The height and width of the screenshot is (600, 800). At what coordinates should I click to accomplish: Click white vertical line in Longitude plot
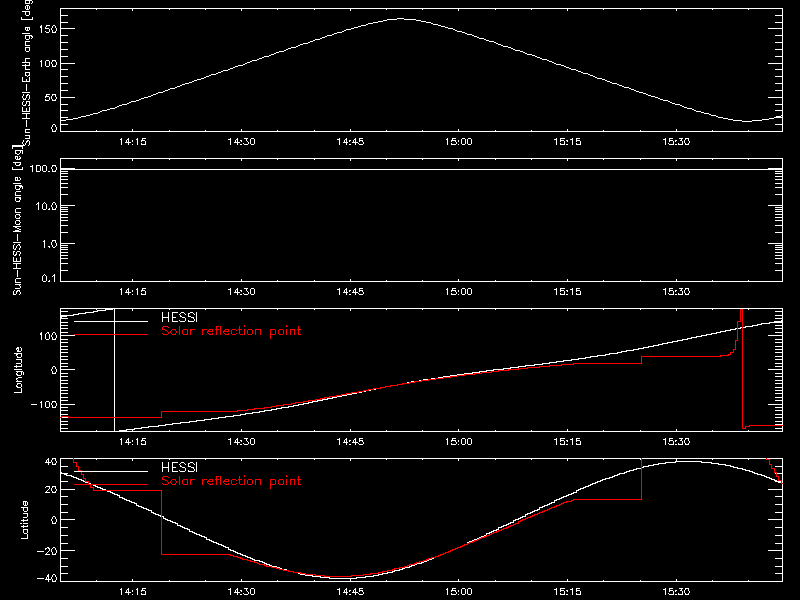tap(114, 372)
